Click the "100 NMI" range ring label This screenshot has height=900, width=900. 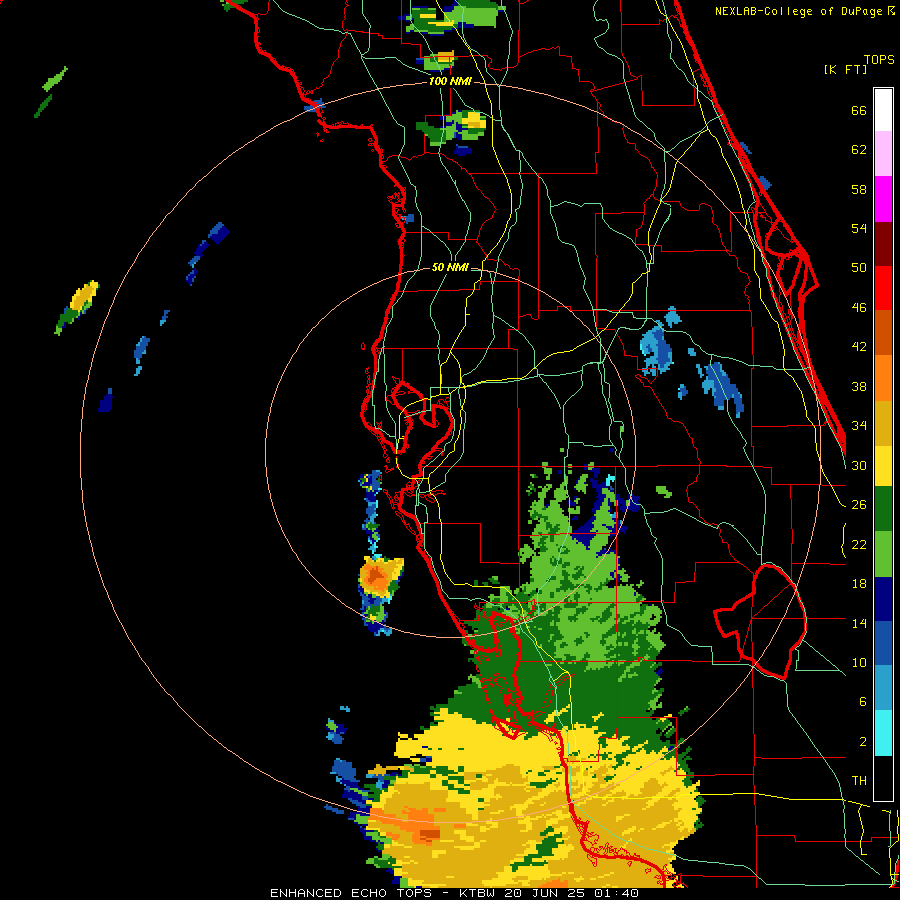click(x=450, y=81)
